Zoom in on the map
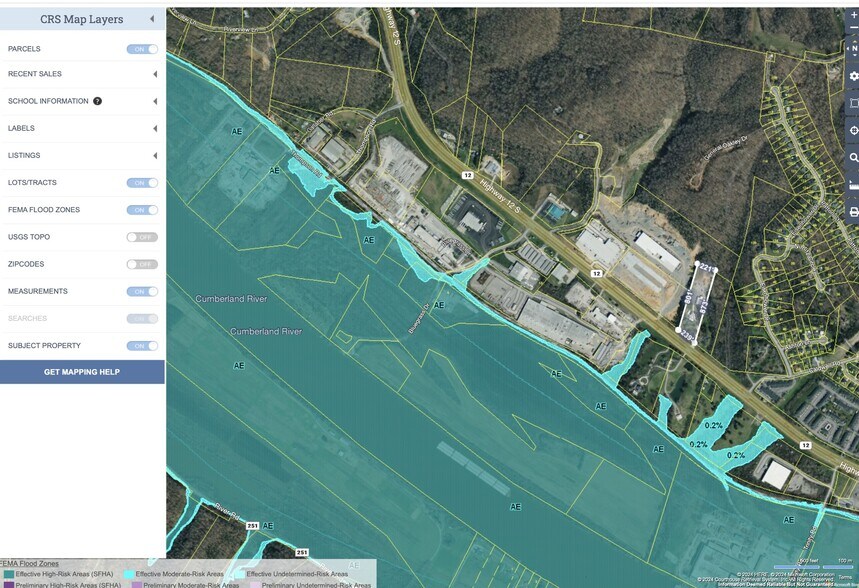Screen dimensions: 859x588 click(x=852, y=16)
